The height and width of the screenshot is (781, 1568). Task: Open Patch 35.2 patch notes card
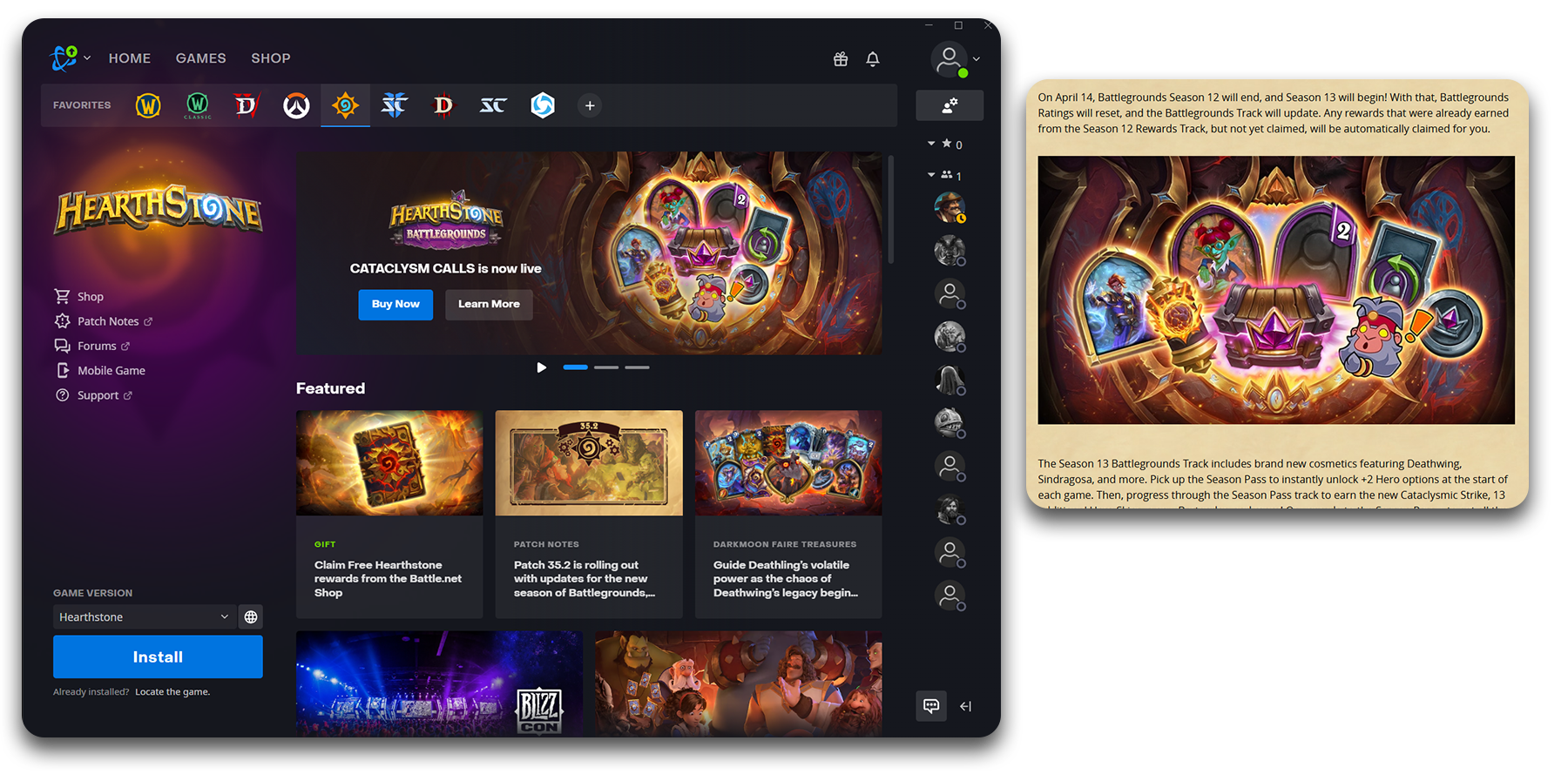click(589, 514)
